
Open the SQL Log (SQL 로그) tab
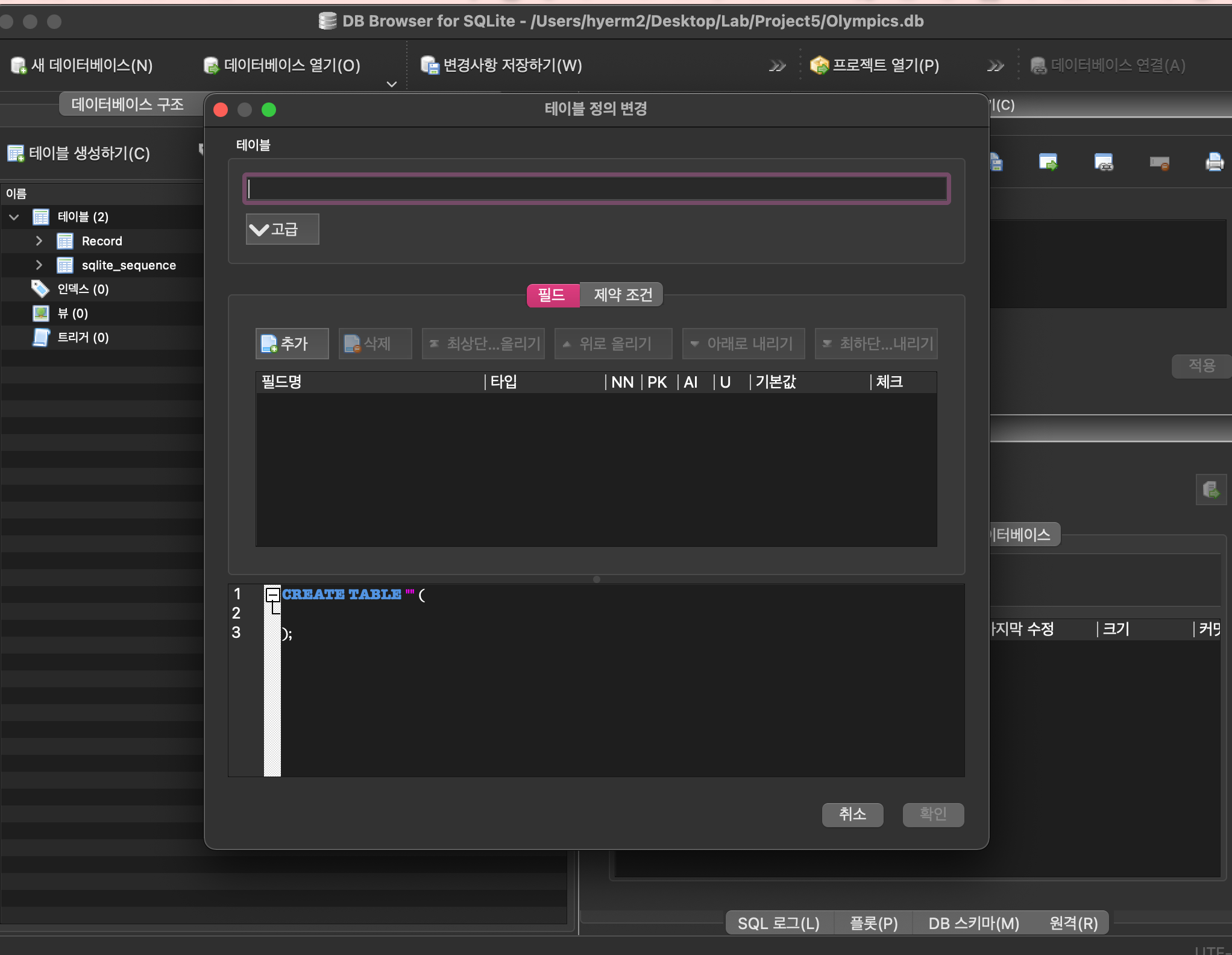click(x=778, y=923)
